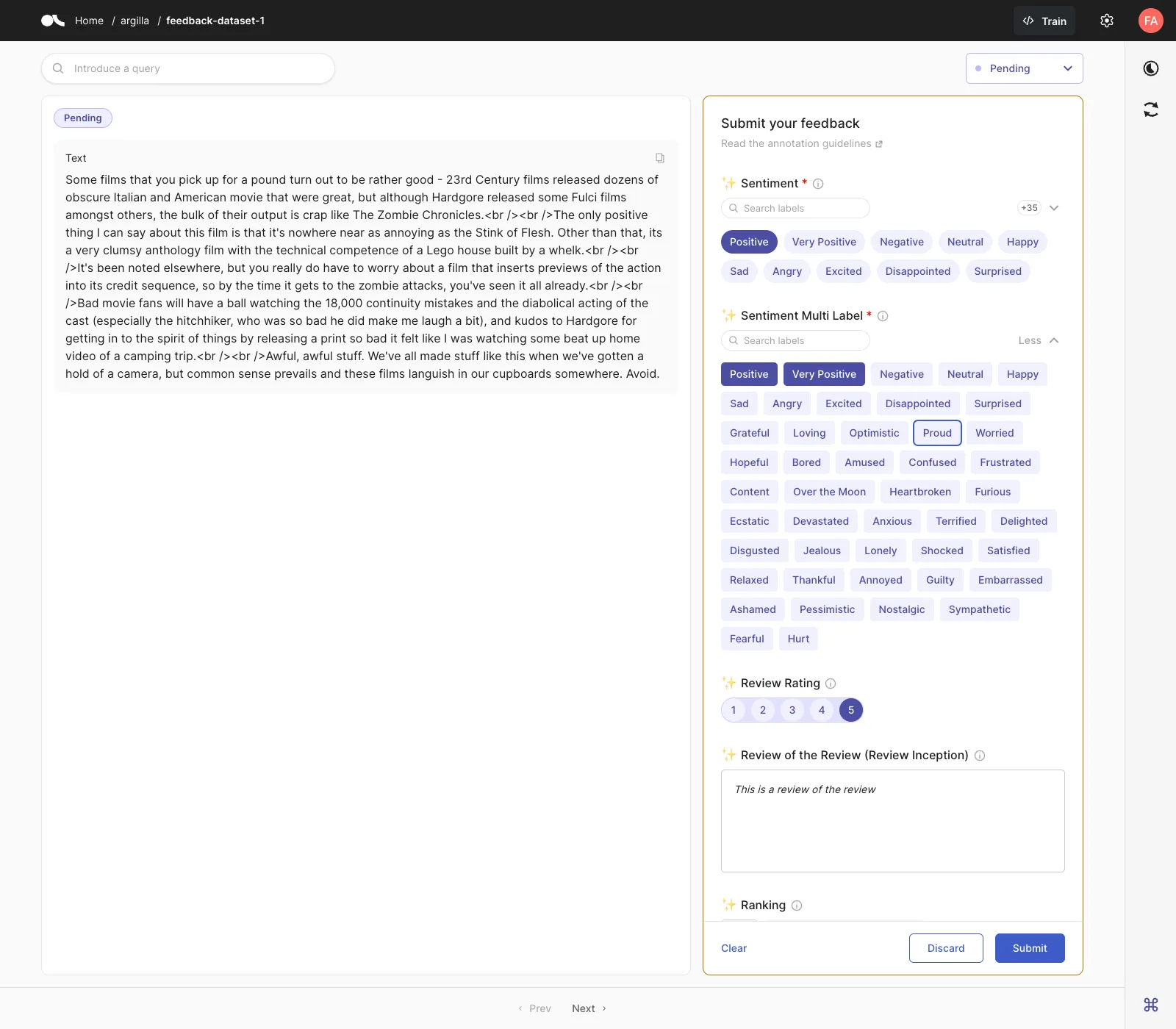Open the settings gear icon
The width and height of the screenshot is (1176, 1029).
[1107, 21]
